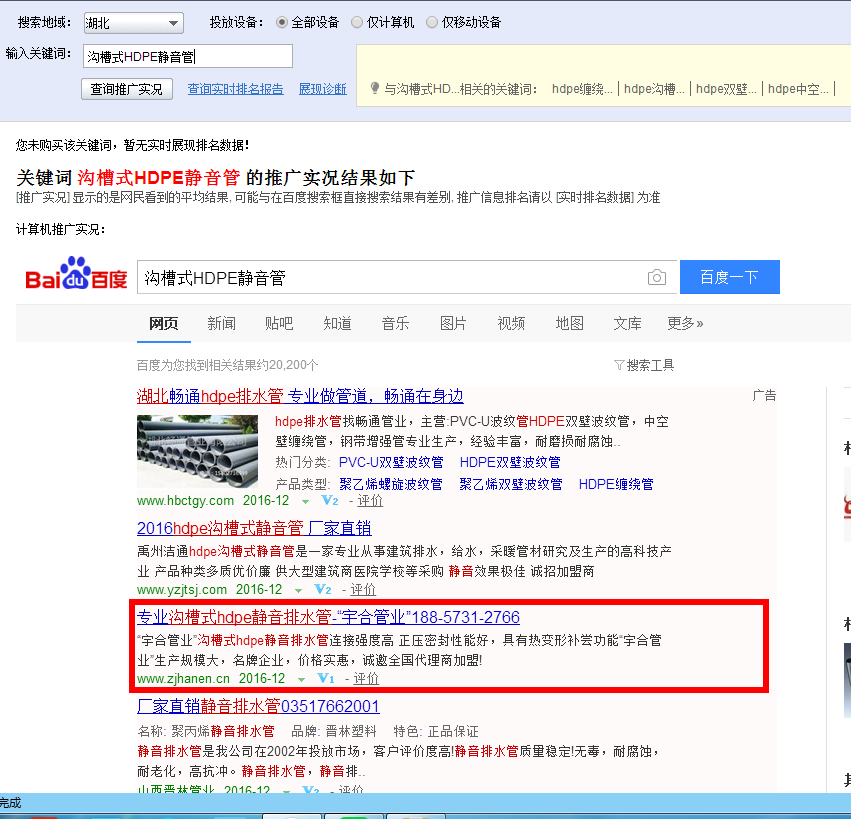This screenshot has width=851, height=819.
Task: Switch to the 知道 tab
Action: [337, 324]
